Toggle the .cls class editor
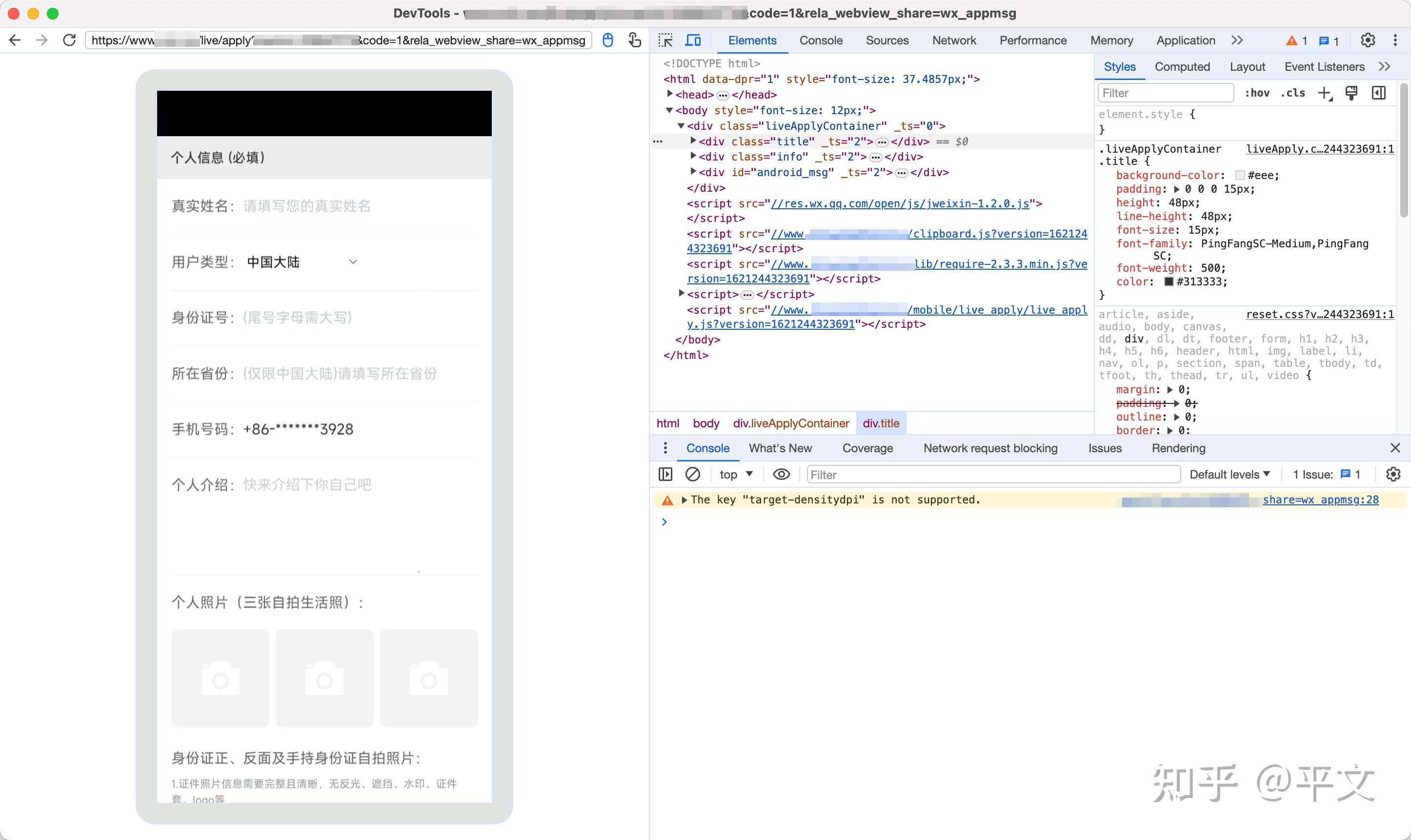Screen dimensions: 1411x840 [x=1293, y=93]
